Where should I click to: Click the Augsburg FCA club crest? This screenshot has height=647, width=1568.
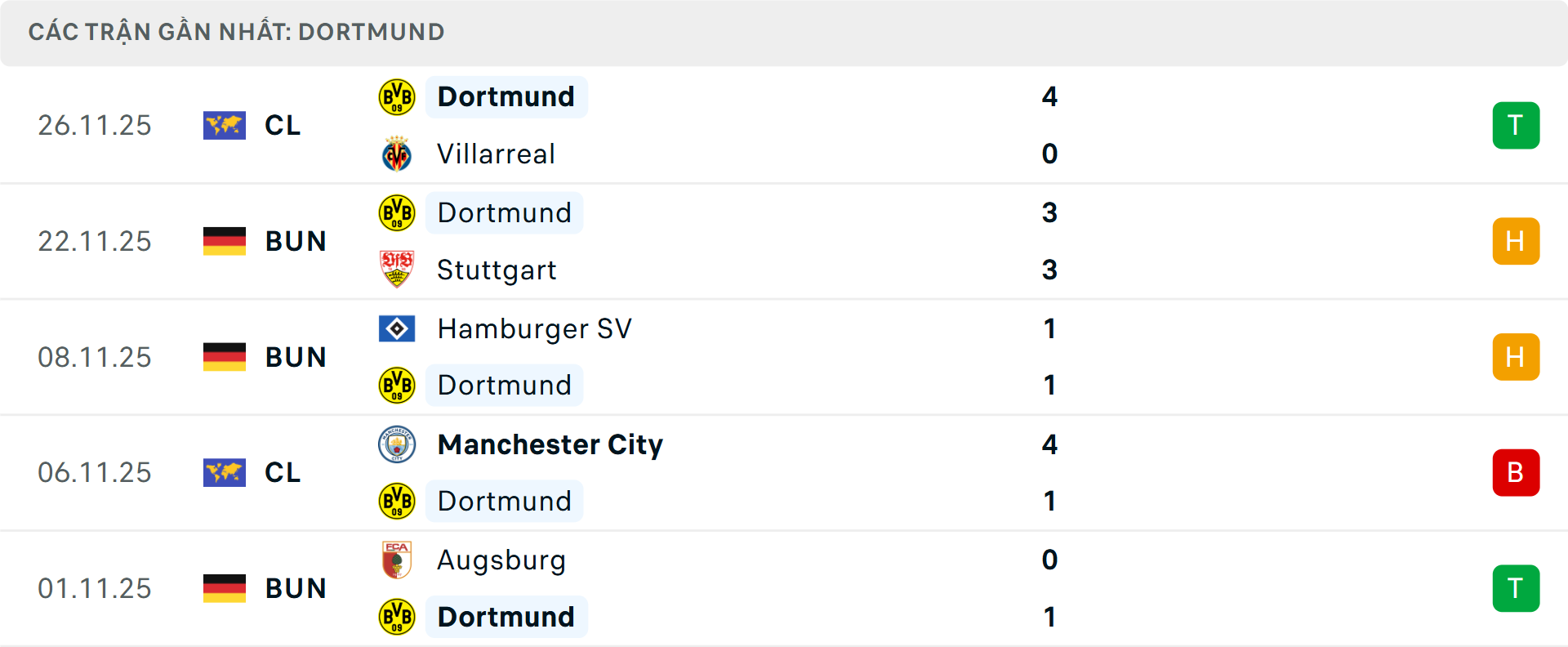[397, 560]
